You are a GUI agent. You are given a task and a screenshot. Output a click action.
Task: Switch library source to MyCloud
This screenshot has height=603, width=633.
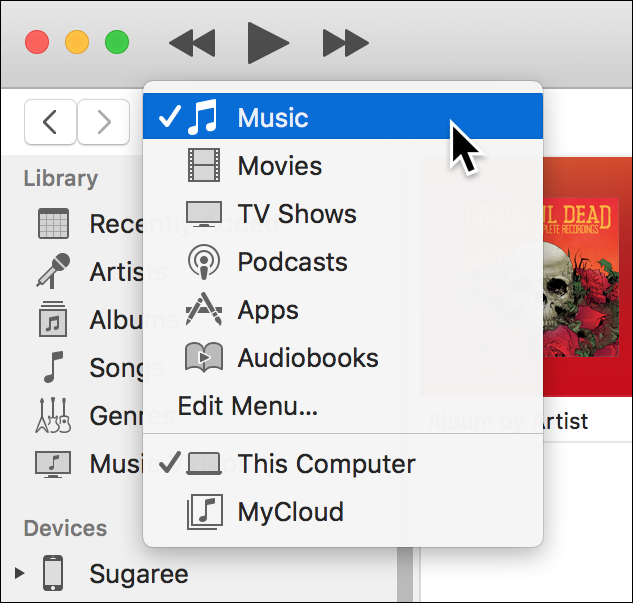coord(343,511)
